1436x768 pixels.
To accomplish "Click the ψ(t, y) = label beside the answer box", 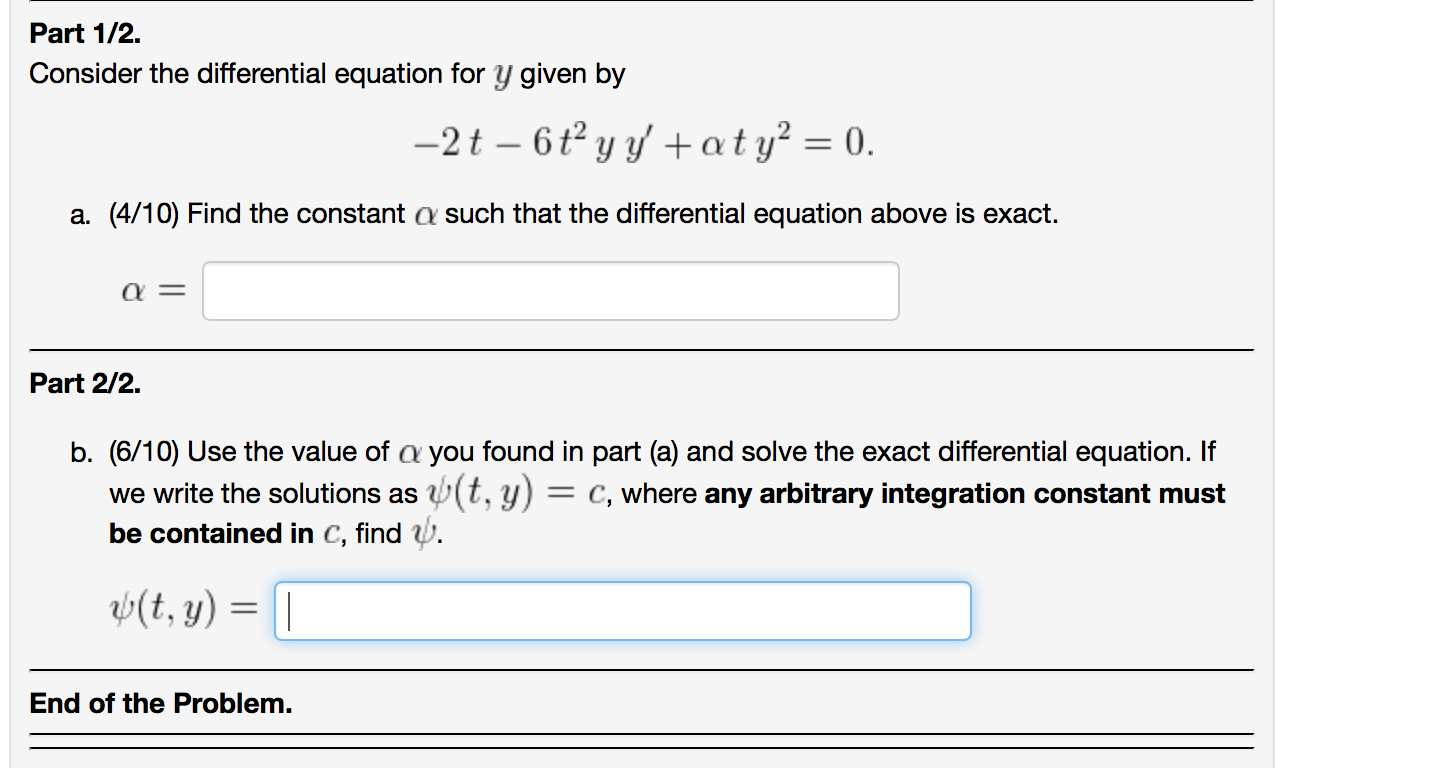I will 180,610.
